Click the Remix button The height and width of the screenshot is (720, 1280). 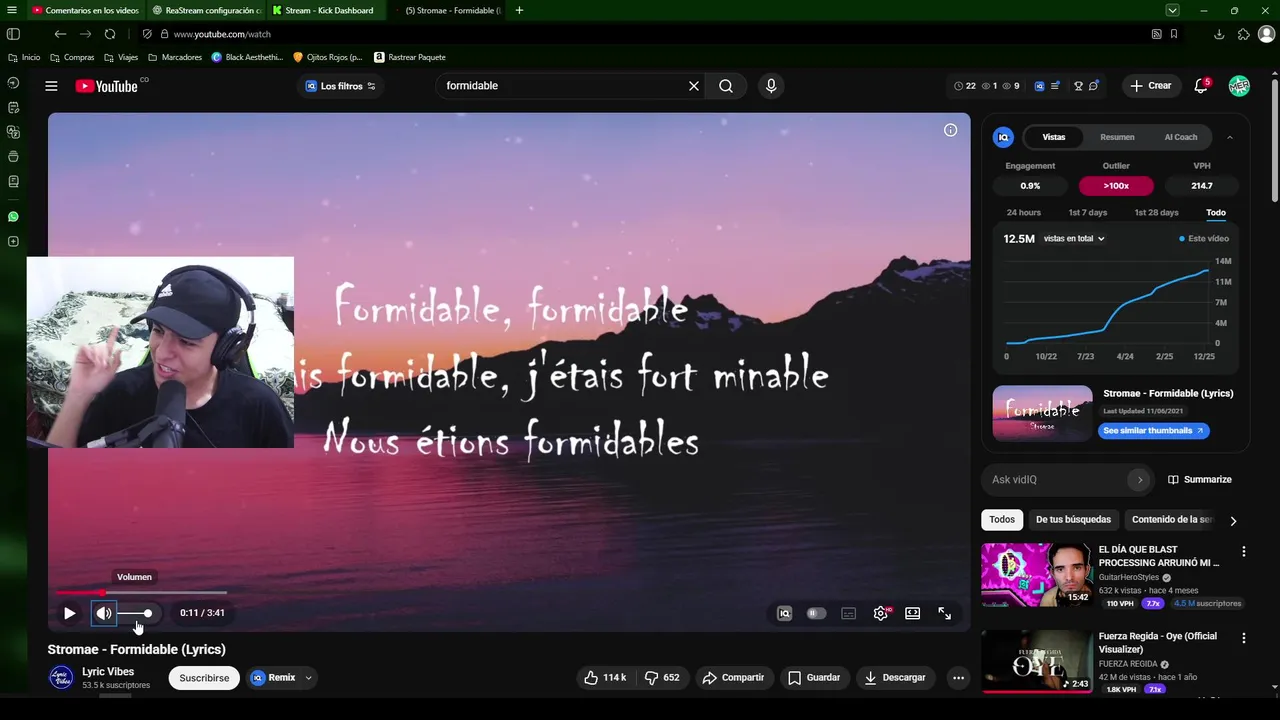click(x=273, y=678)
